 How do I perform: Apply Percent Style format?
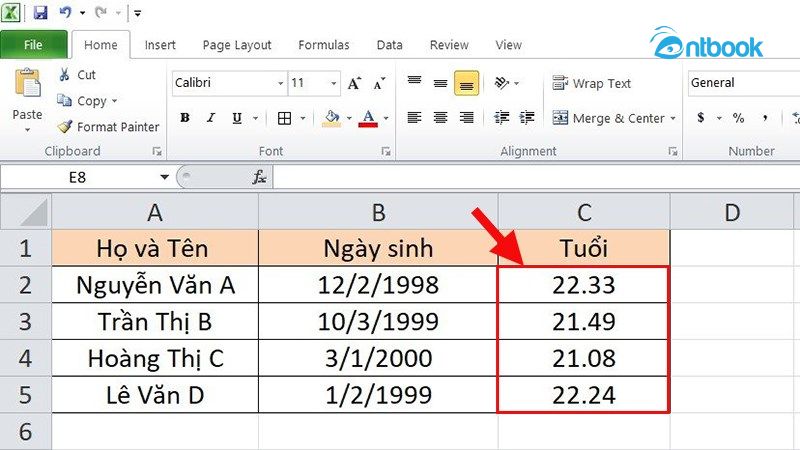[x=738, y=118]
